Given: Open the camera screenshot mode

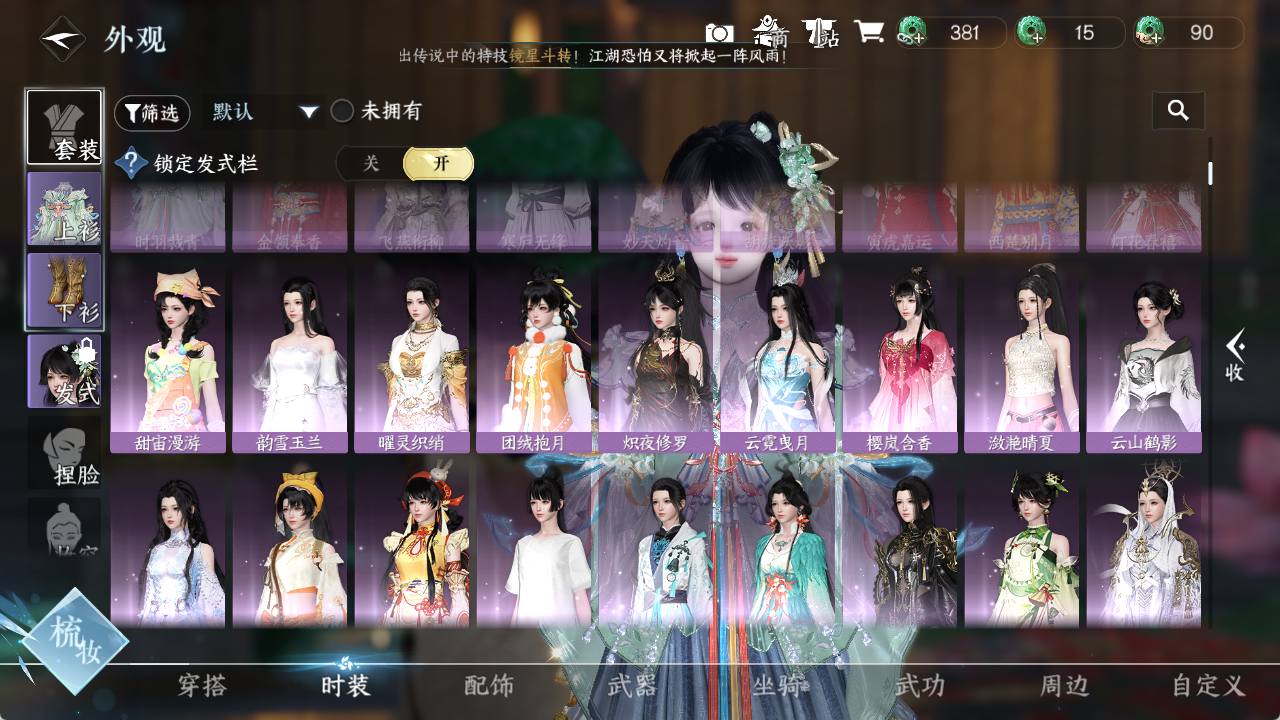Looking at the screenshot, I should (719, 33).
